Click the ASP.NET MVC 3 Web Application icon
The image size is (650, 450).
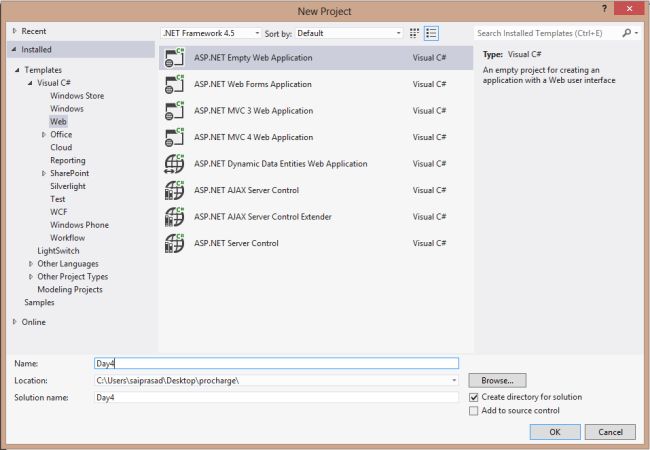click(x=174, y=111)
